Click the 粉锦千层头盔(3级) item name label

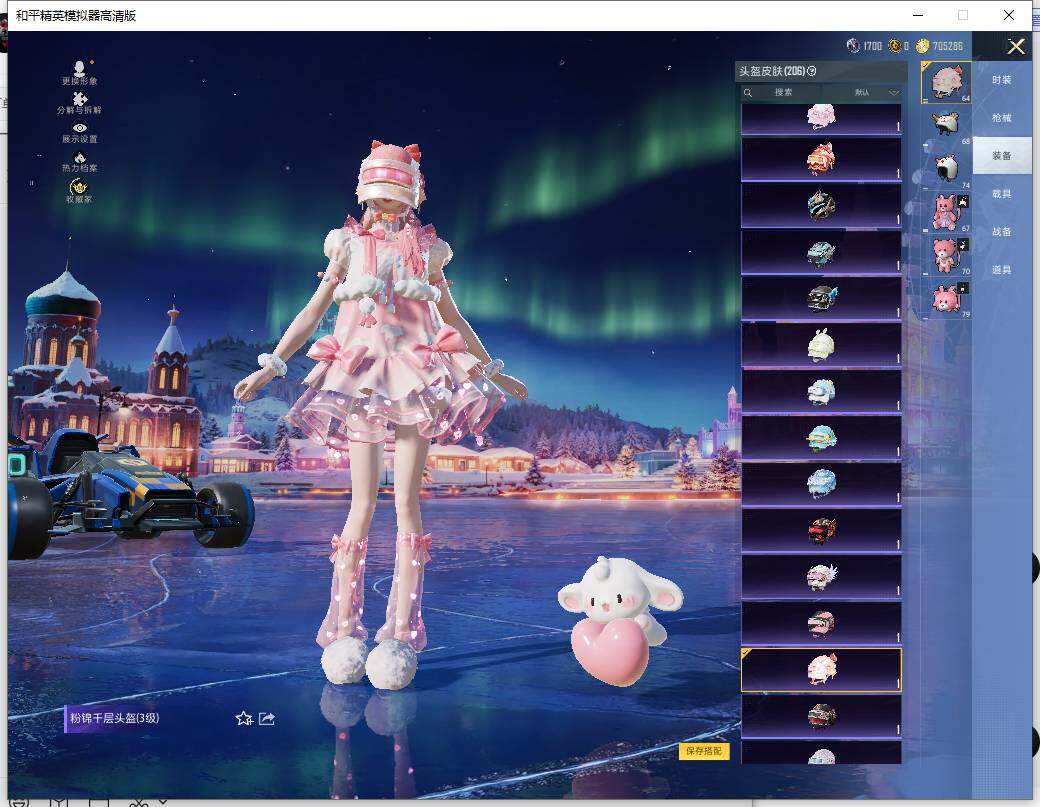(x=115, y=718)
